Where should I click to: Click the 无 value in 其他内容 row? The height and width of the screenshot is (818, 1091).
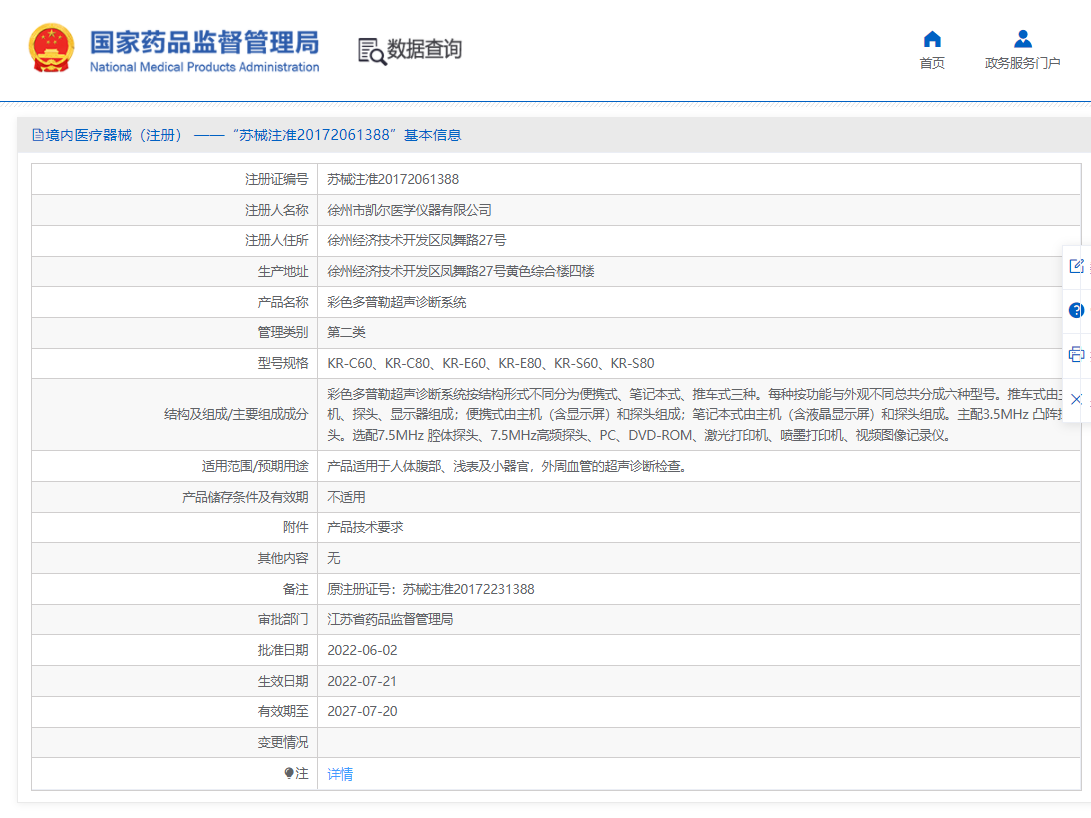tap(334, 558)
